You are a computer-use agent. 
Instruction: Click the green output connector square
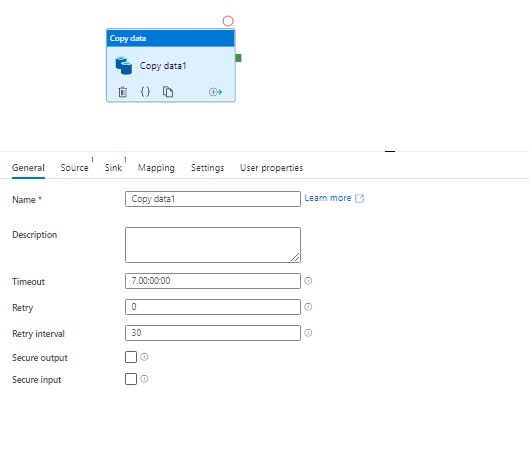tap(239, 58)
